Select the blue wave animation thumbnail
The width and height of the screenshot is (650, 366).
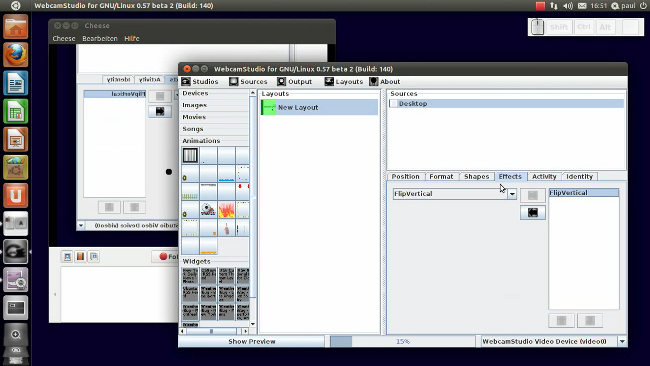[x=226, y=174]
